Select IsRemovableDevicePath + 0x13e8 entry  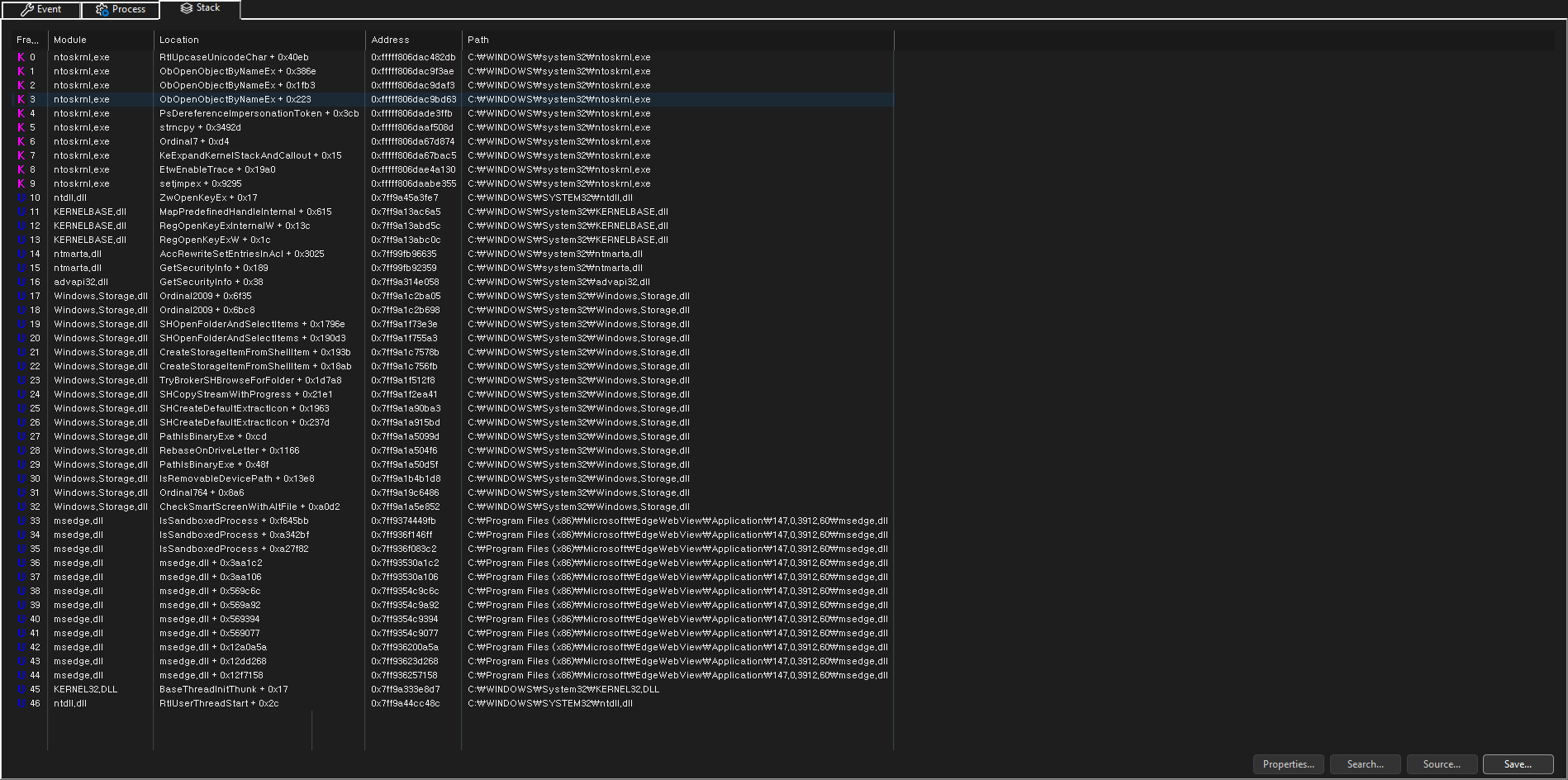coord(237,478)
